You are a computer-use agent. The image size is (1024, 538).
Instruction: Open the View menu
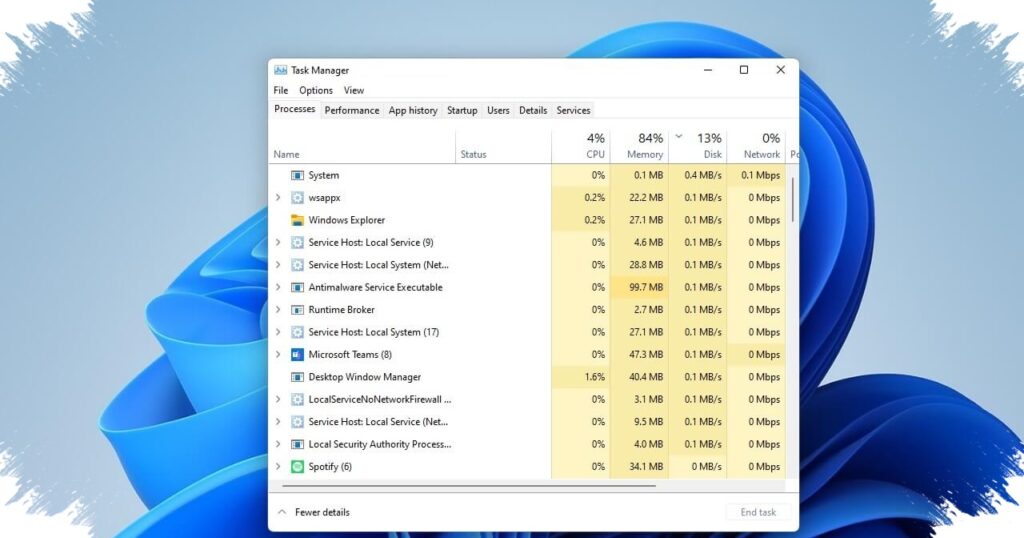354,90
